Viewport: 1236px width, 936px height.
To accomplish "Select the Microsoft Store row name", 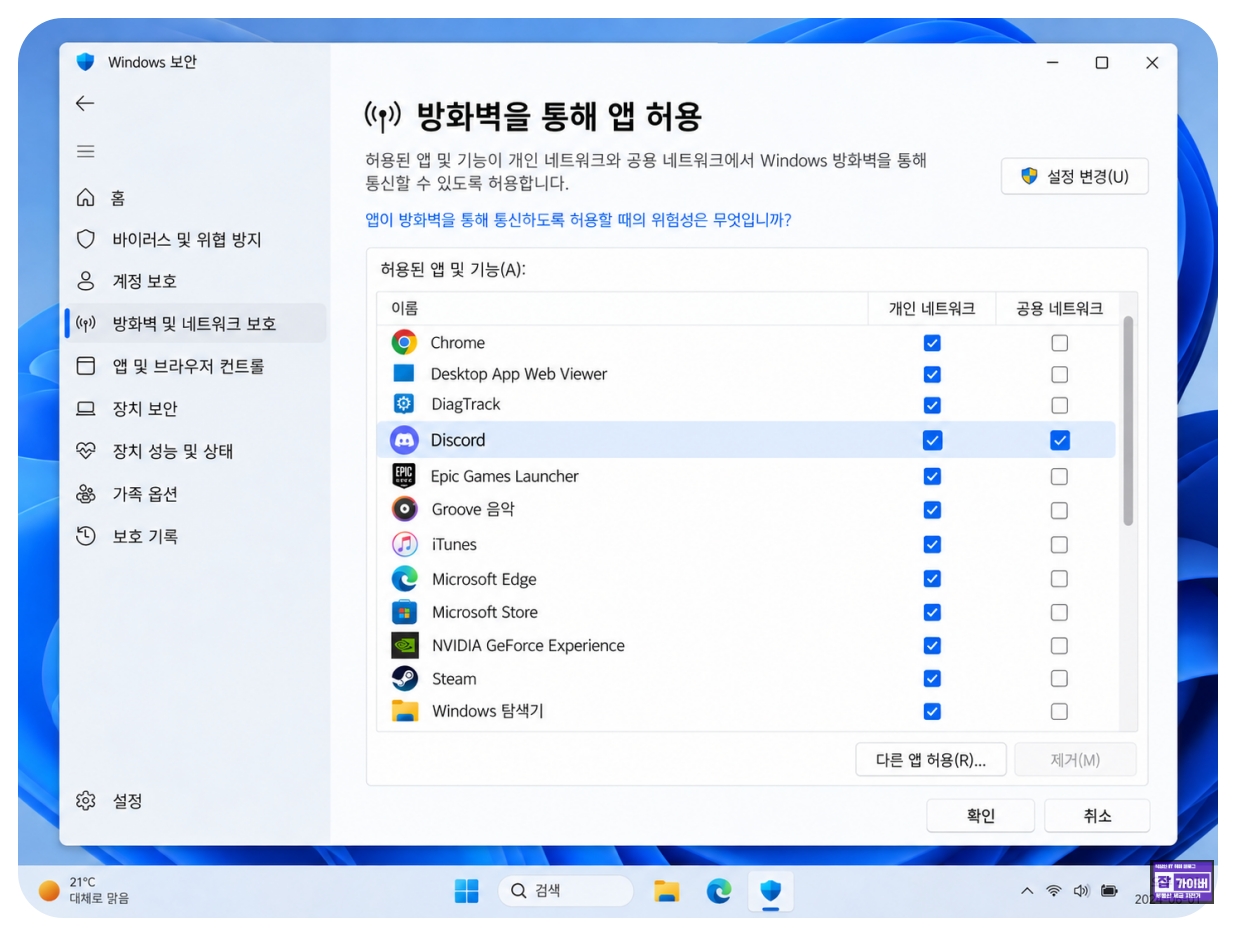I will point(485,612).
